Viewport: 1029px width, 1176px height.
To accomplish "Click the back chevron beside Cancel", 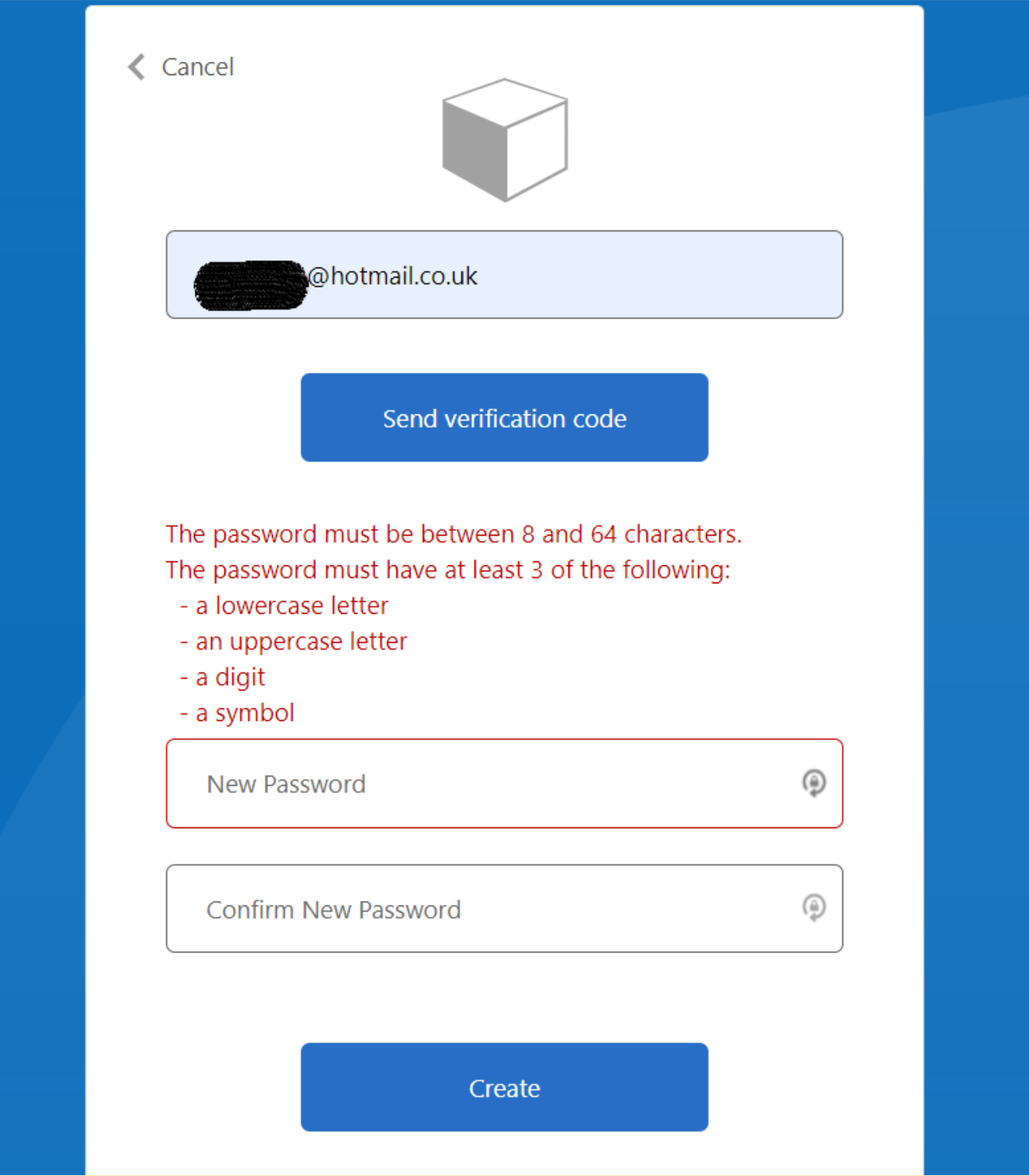I will [137, 67].
